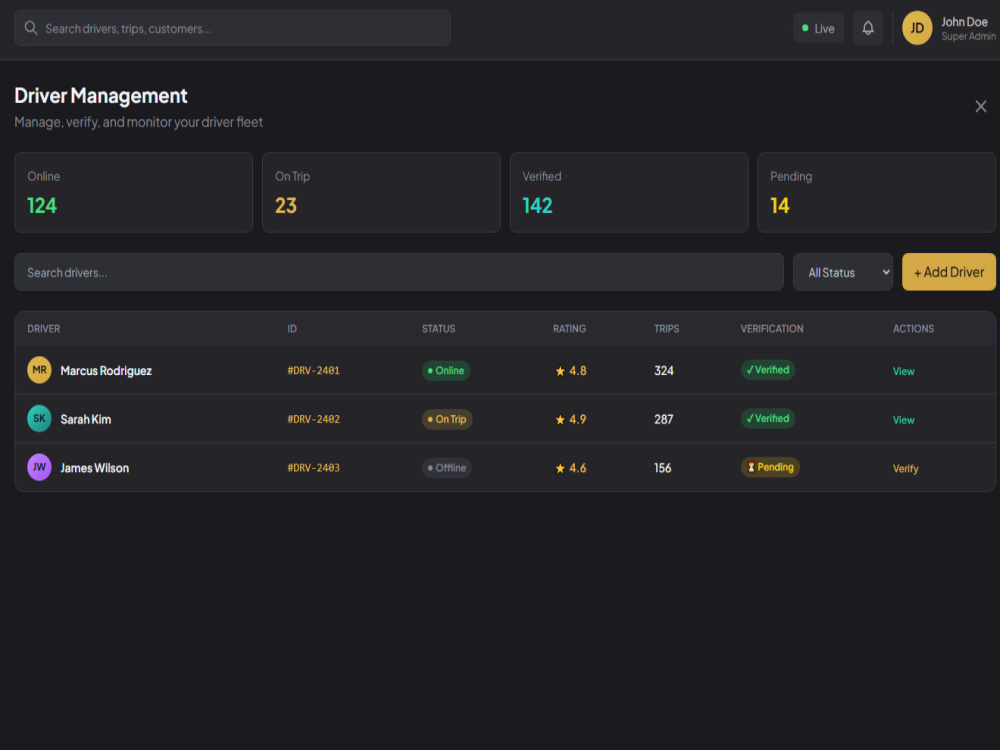The image size is (1000, 750).
Task: Click the On Trip status badge for Sarah Kim
Action: click(447, 419)
